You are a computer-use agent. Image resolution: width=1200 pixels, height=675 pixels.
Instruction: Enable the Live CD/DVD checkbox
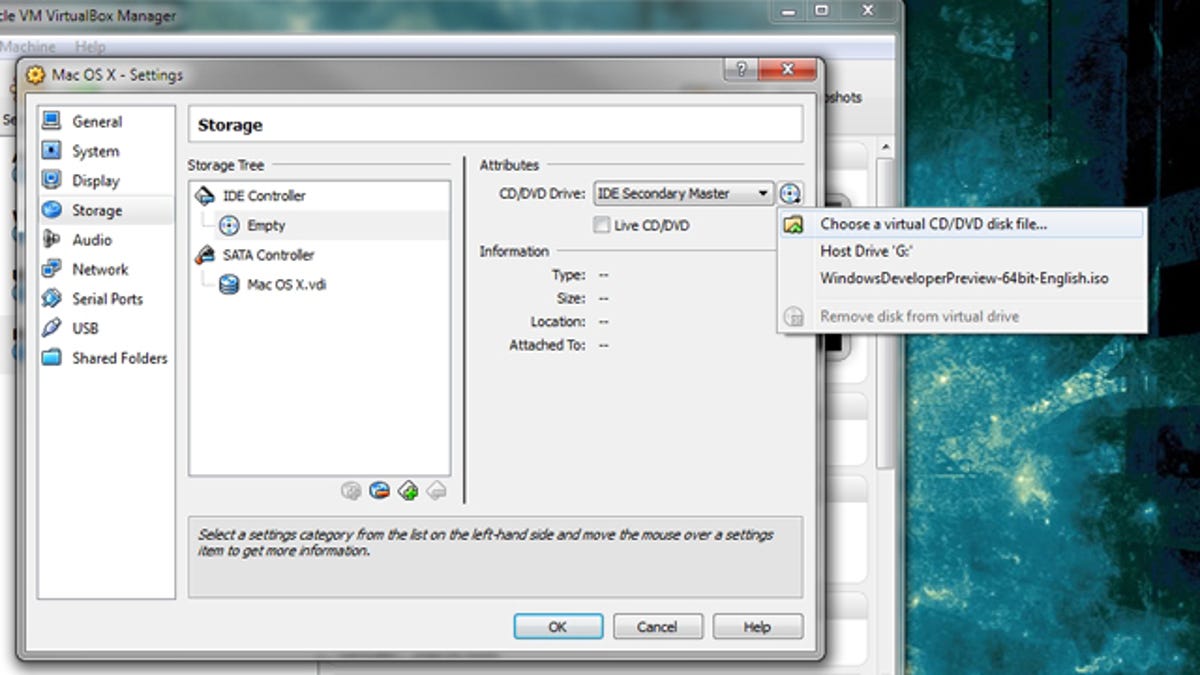[x=601, y=226]
